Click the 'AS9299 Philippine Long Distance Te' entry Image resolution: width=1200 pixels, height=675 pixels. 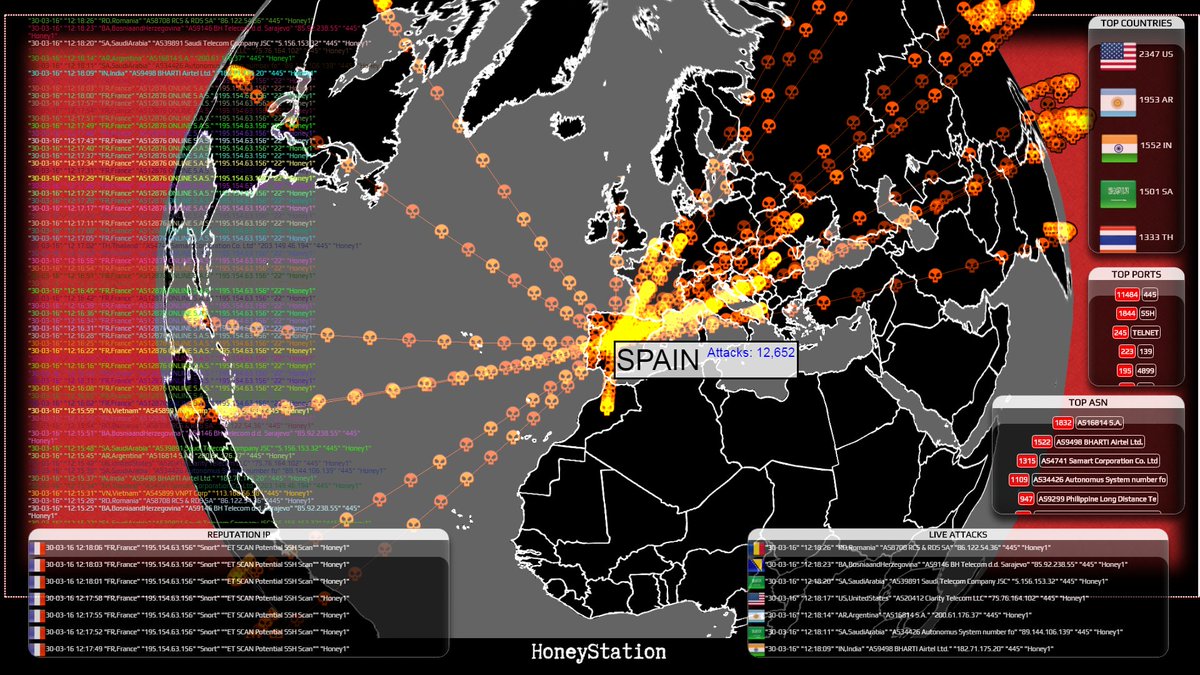[x=1097, y=499]
